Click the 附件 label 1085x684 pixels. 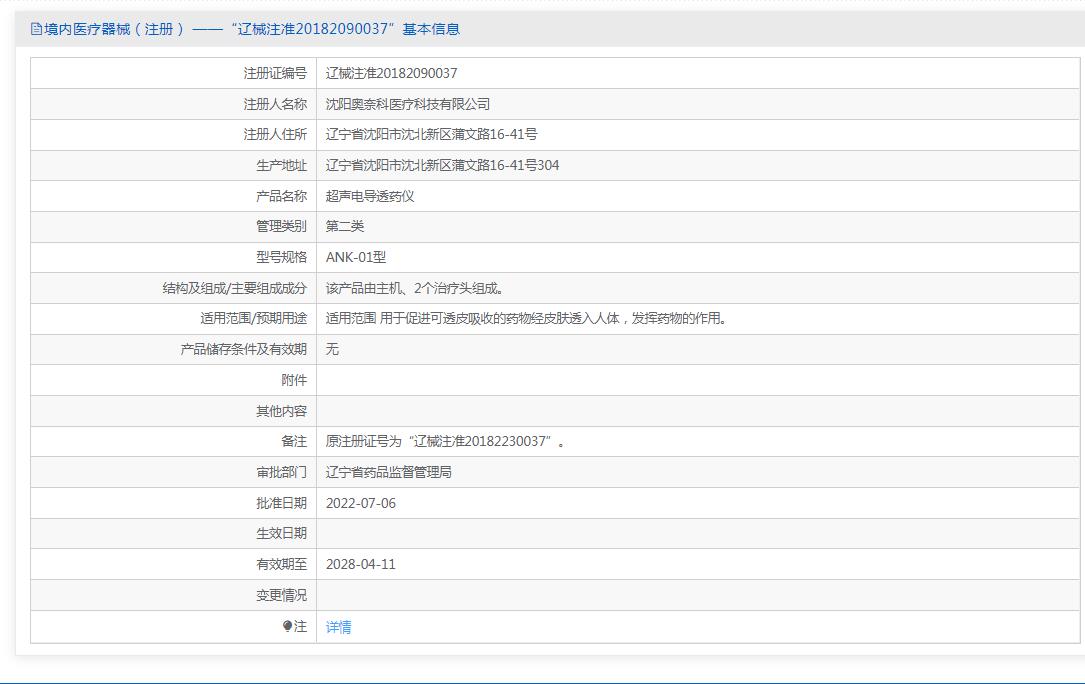pos(293,380)
